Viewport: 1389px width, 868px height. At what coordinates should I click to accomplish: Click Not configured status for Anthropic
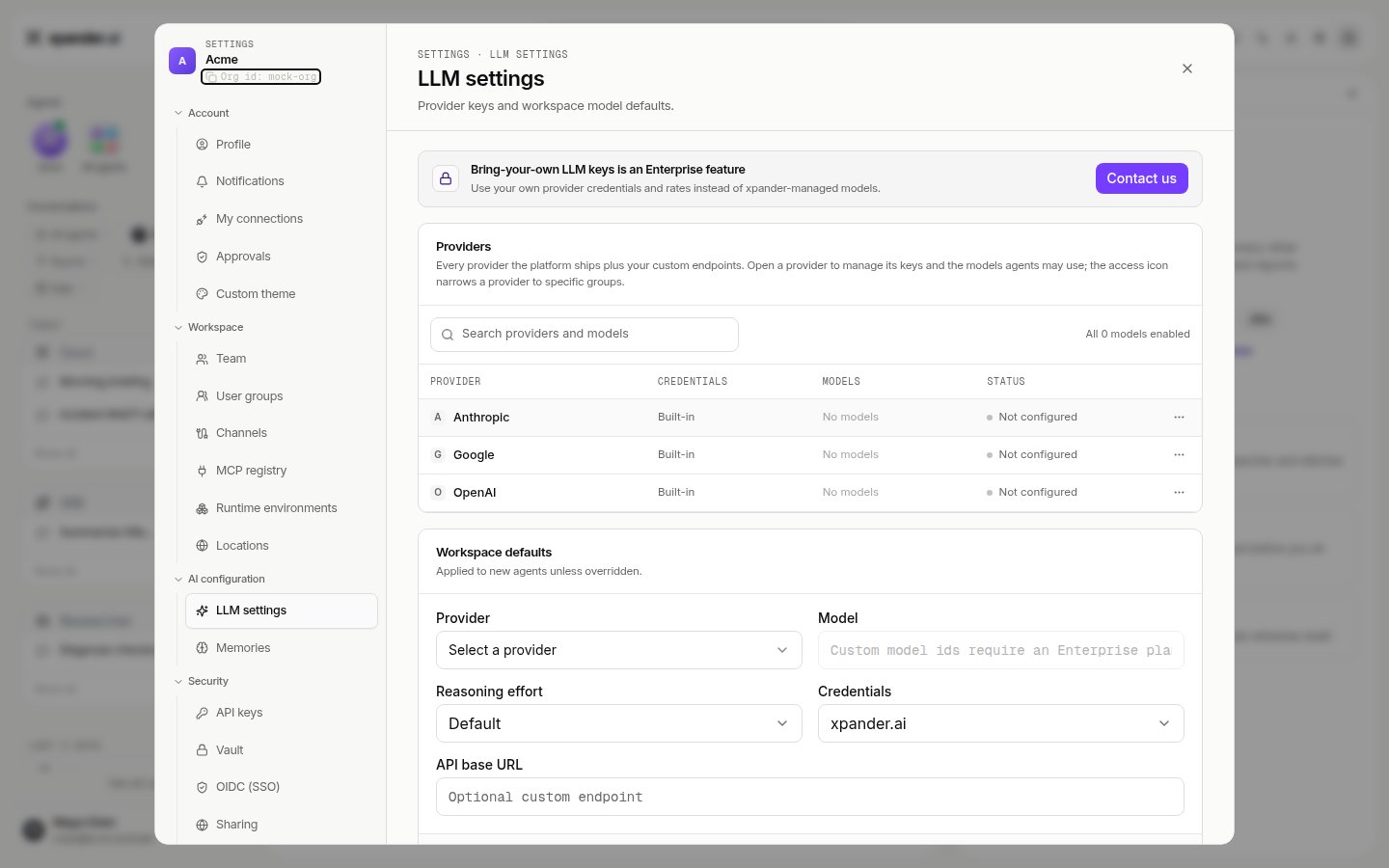click(1032, 418)
